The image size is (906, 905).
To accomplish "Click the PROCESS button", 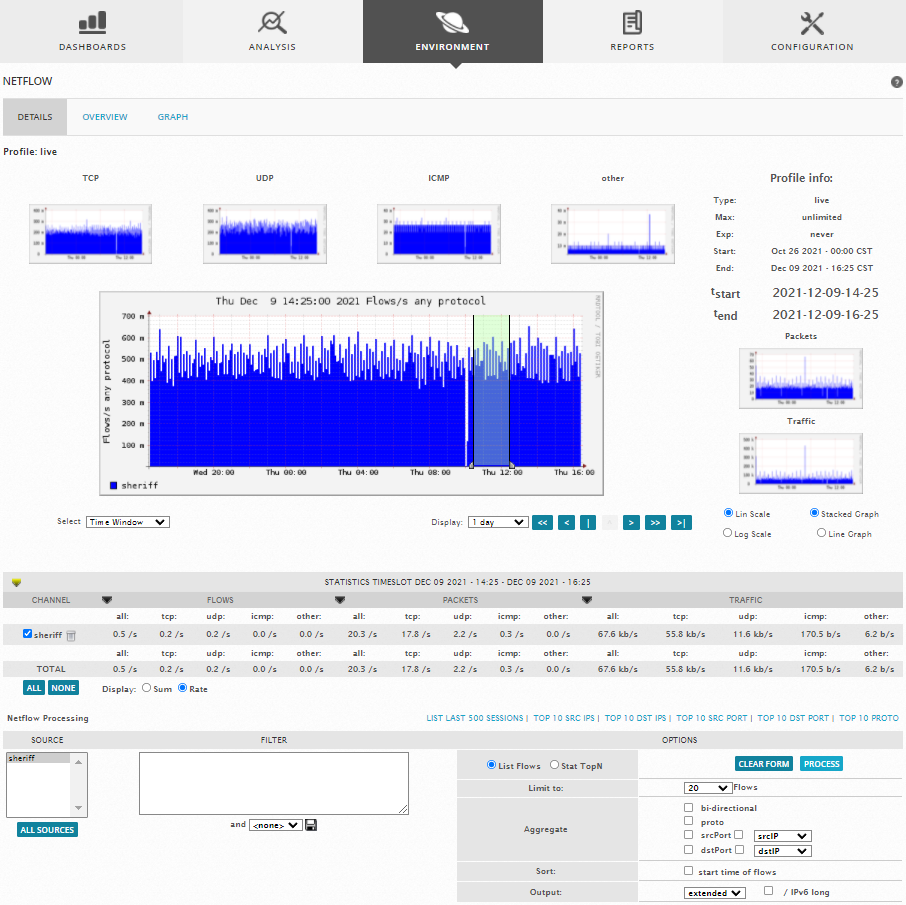I will click(821, 763).
